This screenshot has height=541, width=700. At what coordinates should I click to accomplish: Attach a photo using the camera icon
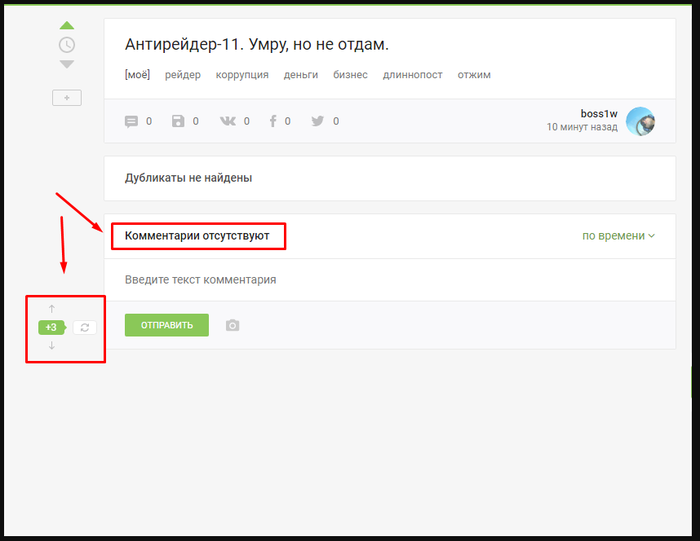pyautogui.click(x=232, y=325)
